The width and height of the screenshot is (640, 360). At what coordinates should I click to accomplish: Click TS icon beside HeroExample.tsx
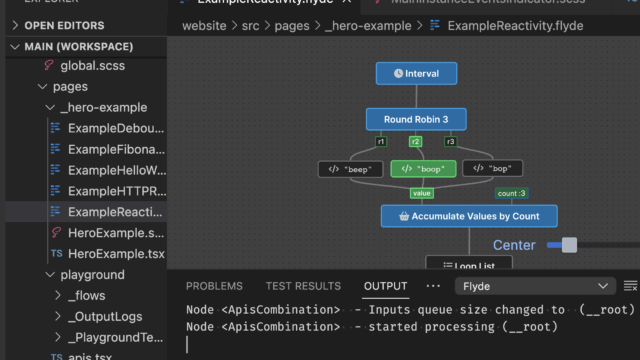pos(57,253)
